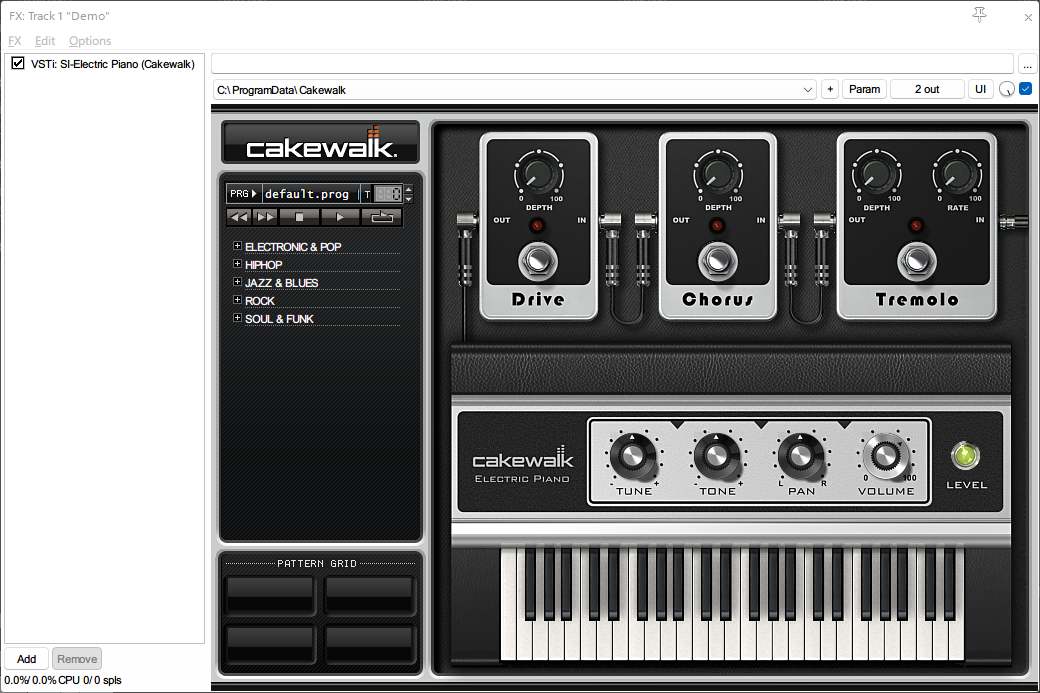Click the Add FX button
This screenshot has width=1040, height=693.
click(x=27, y=659)
